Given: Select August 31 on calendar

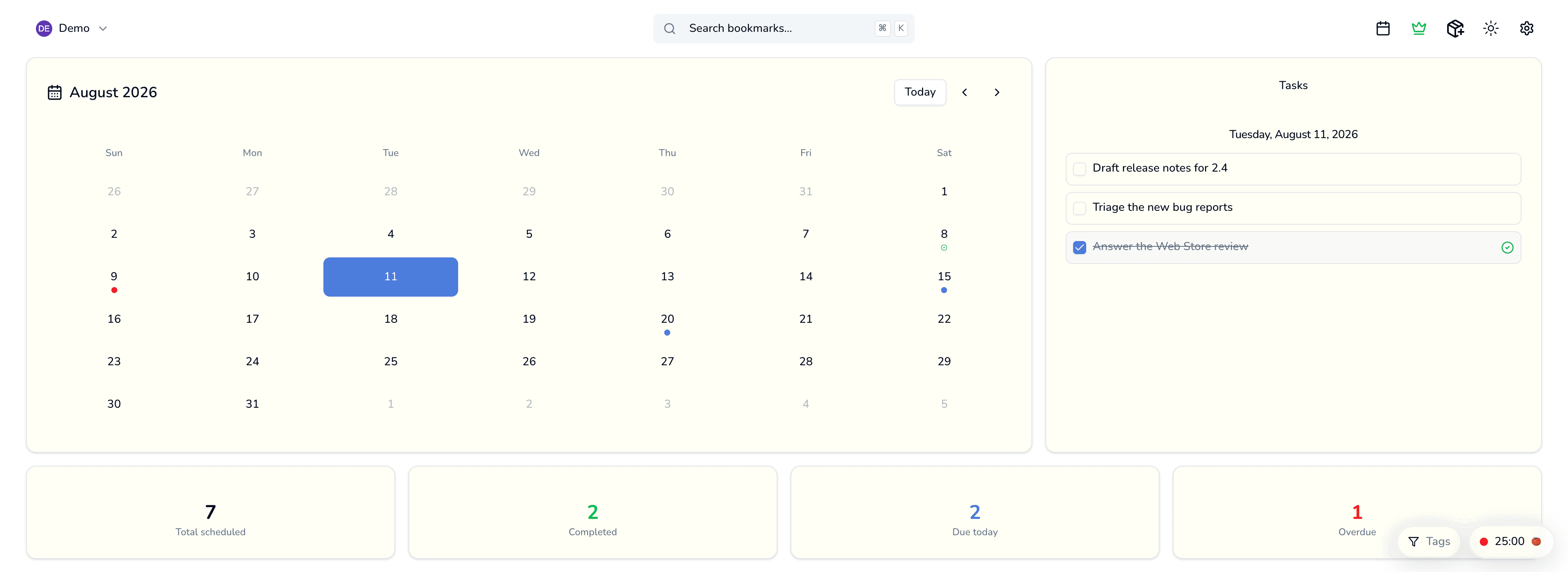Looking at the screenshot, I should (252, 404).
